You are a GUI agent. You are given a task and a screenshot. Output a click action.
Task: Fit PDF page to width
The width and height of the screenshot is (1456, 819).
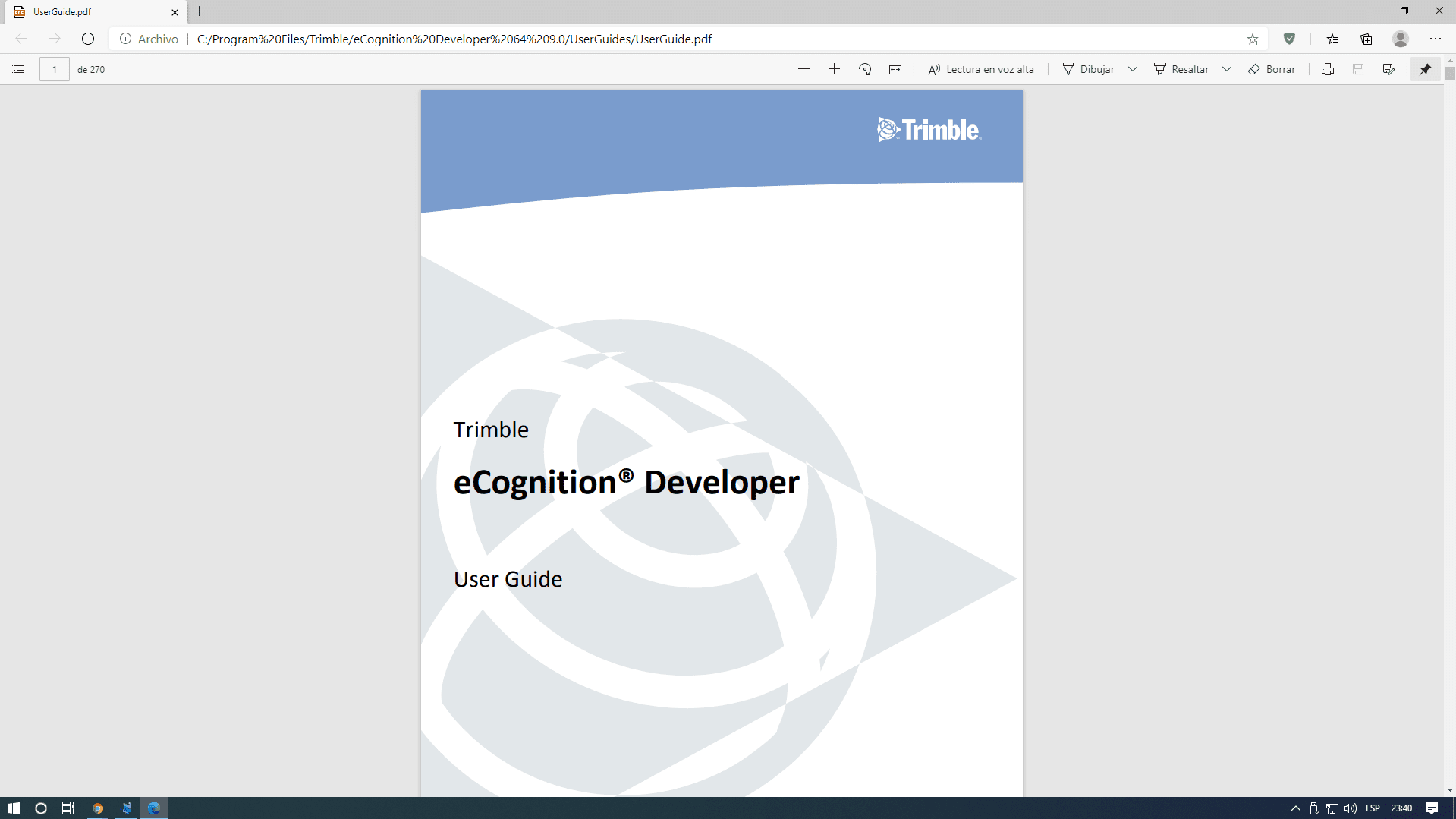pos(895,69)
